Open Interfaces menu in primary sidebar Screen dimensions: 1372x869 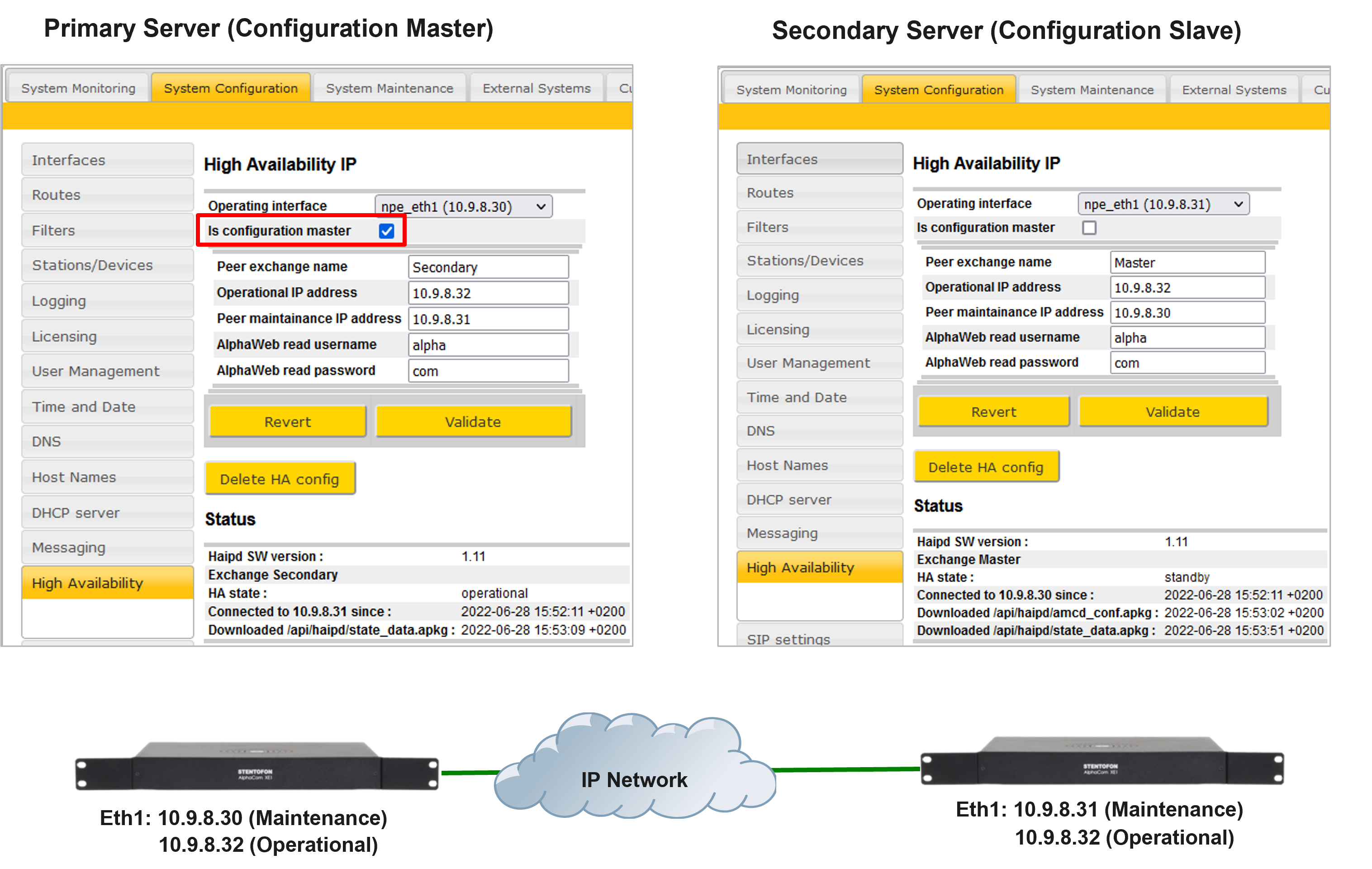coord(107,160)
